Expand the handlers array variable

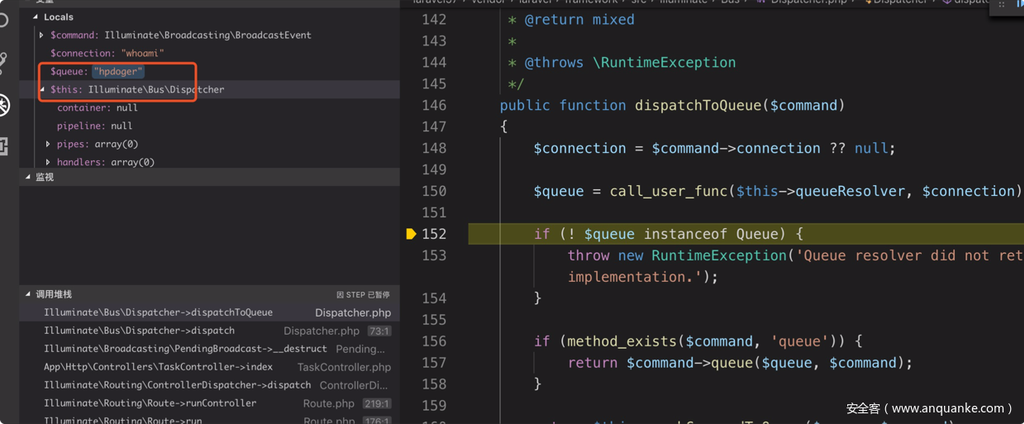tap(48, 162)
